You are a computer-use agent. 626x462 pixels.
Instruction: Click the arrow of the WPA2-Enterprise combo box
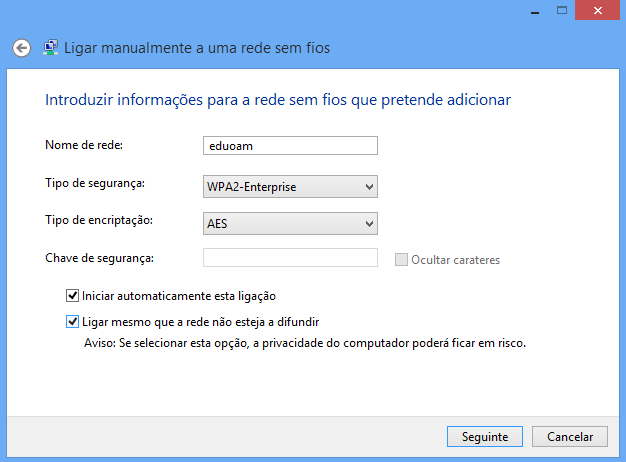369,186
